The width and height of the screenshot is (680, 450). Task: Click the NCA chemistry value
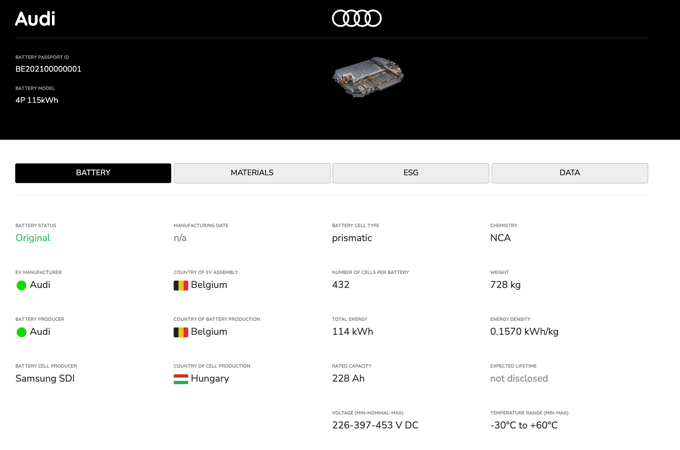500,238
